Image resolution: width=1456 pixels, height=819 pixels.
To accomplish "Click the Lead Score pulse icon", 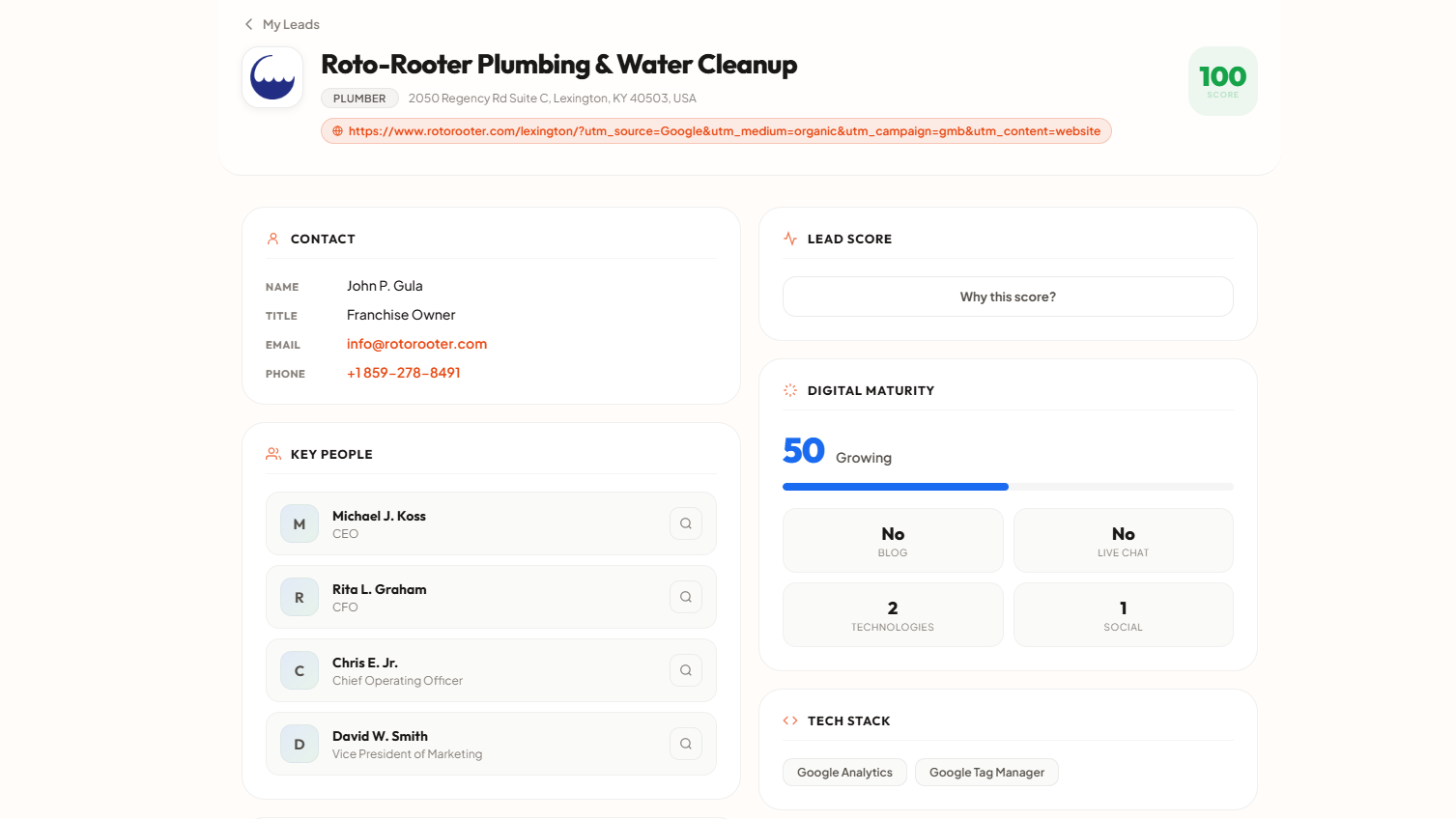I will coord(790,239).
